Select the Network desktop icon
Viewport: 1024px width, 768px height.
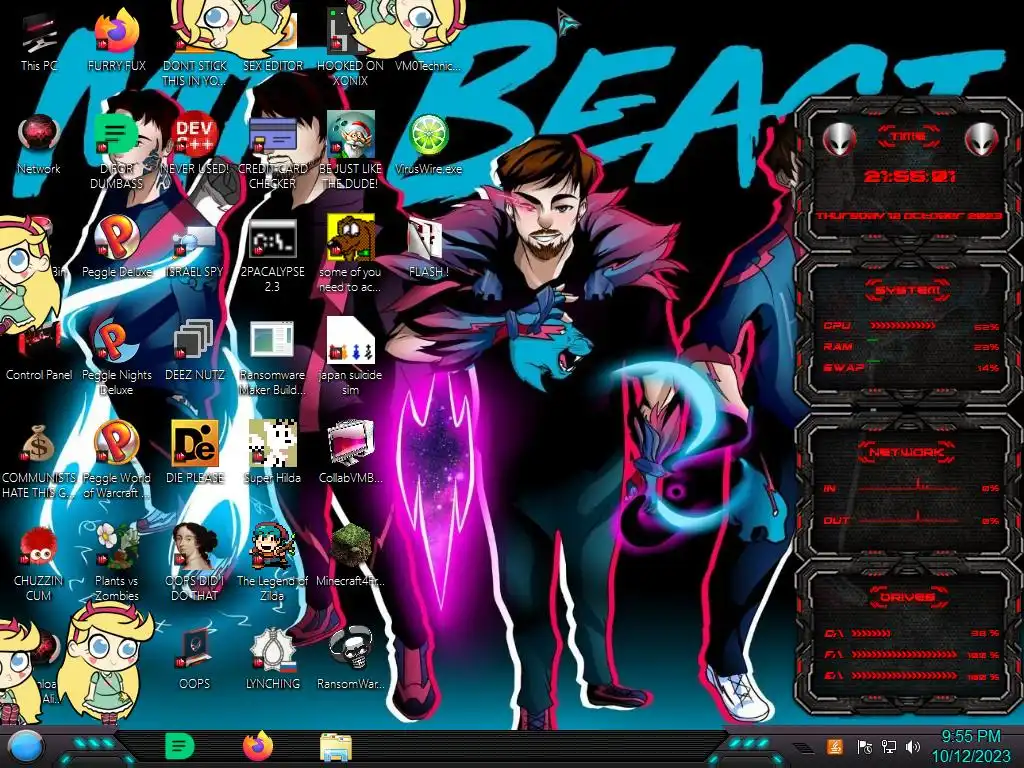point(39,145)
